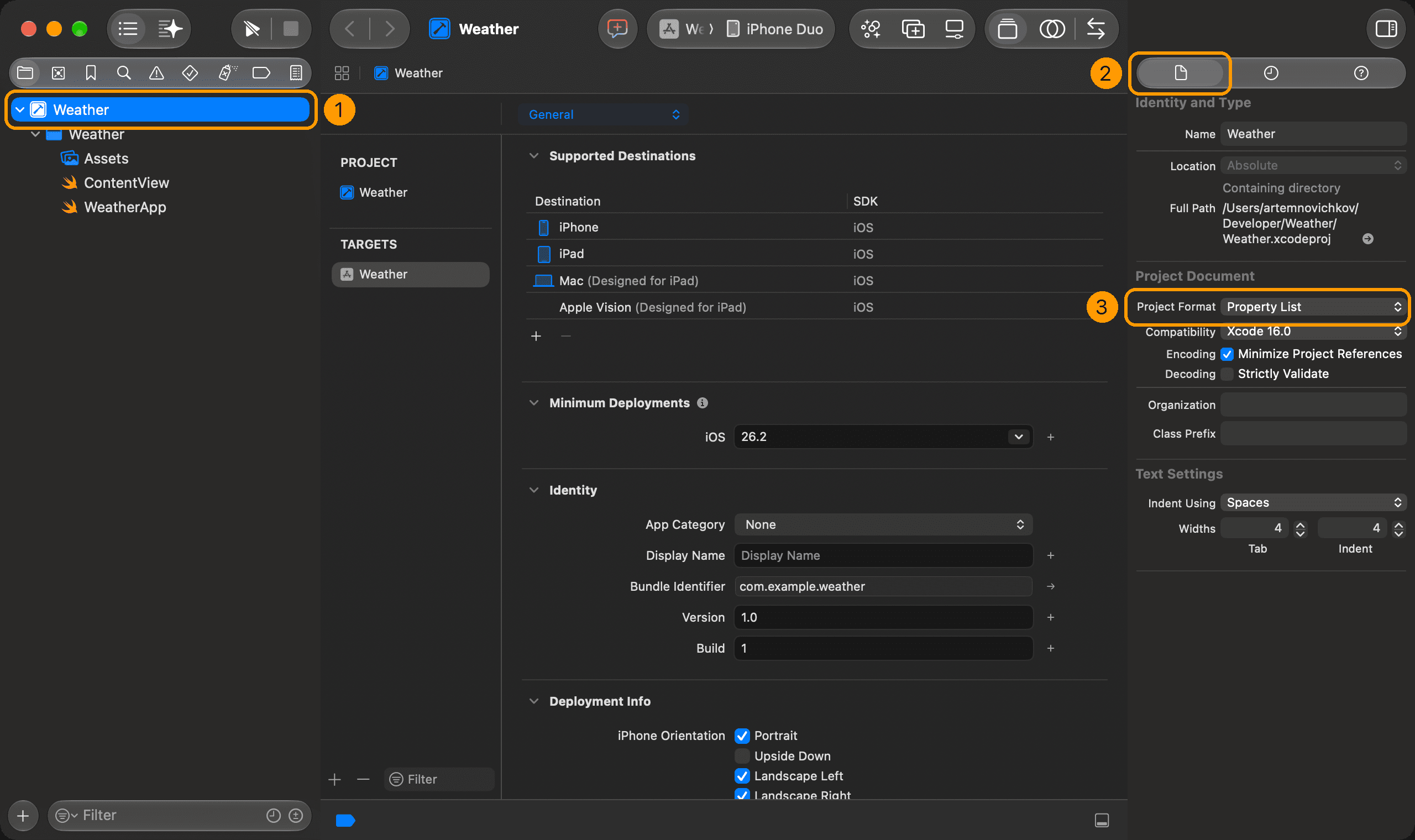Image resolution: width=1415 pixels, height=840 pixels.
Task: Open the Find navigator magnifier icon
Action: click(x=123, y=73)
